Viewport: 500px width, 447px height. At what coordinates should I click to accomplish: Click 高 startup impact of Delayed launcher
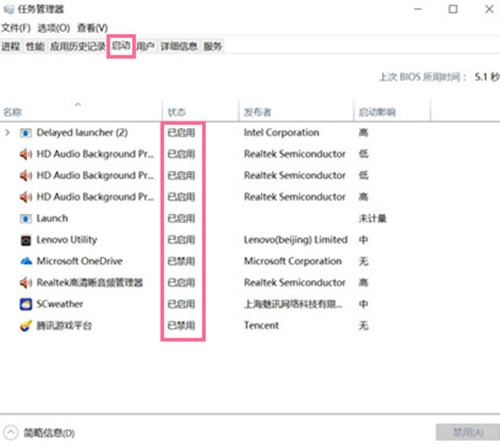point(363,133)
